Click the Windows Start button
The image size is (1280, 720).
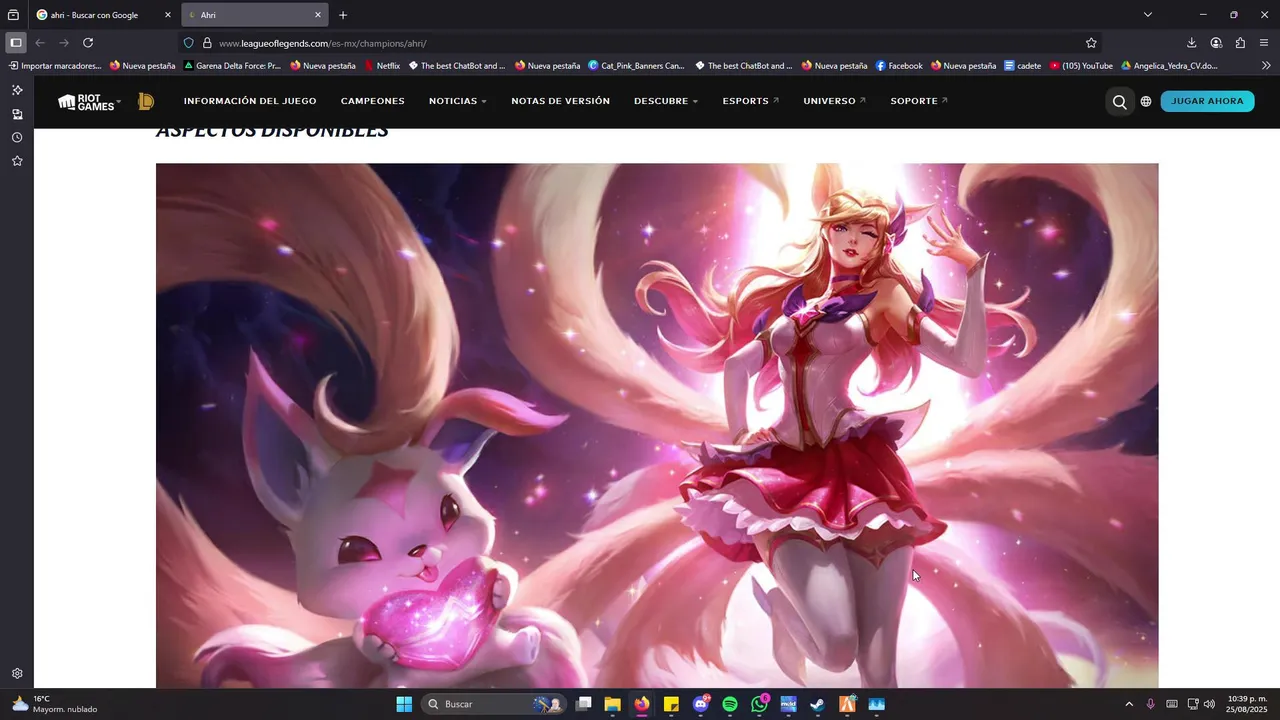(404, 704)
